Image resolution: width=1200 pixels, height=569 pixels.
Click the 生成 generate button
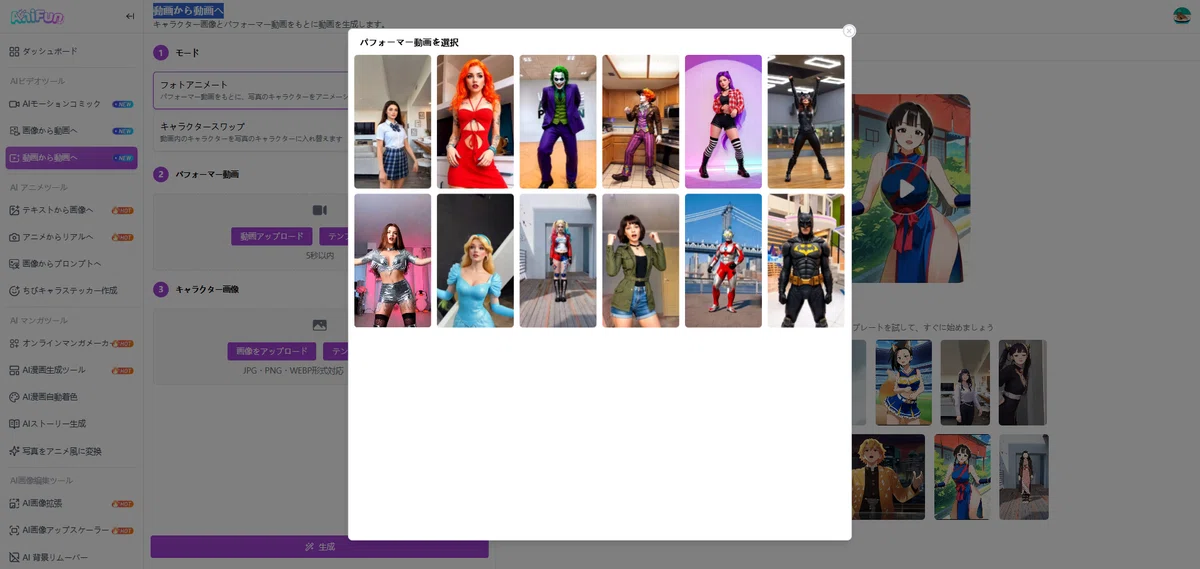[320, 547]
